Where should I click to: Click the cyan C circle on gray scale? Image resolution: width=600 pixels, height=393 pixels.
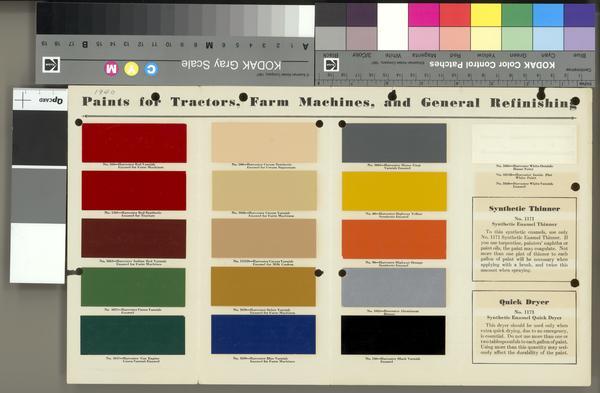click(x=152, y=69)
